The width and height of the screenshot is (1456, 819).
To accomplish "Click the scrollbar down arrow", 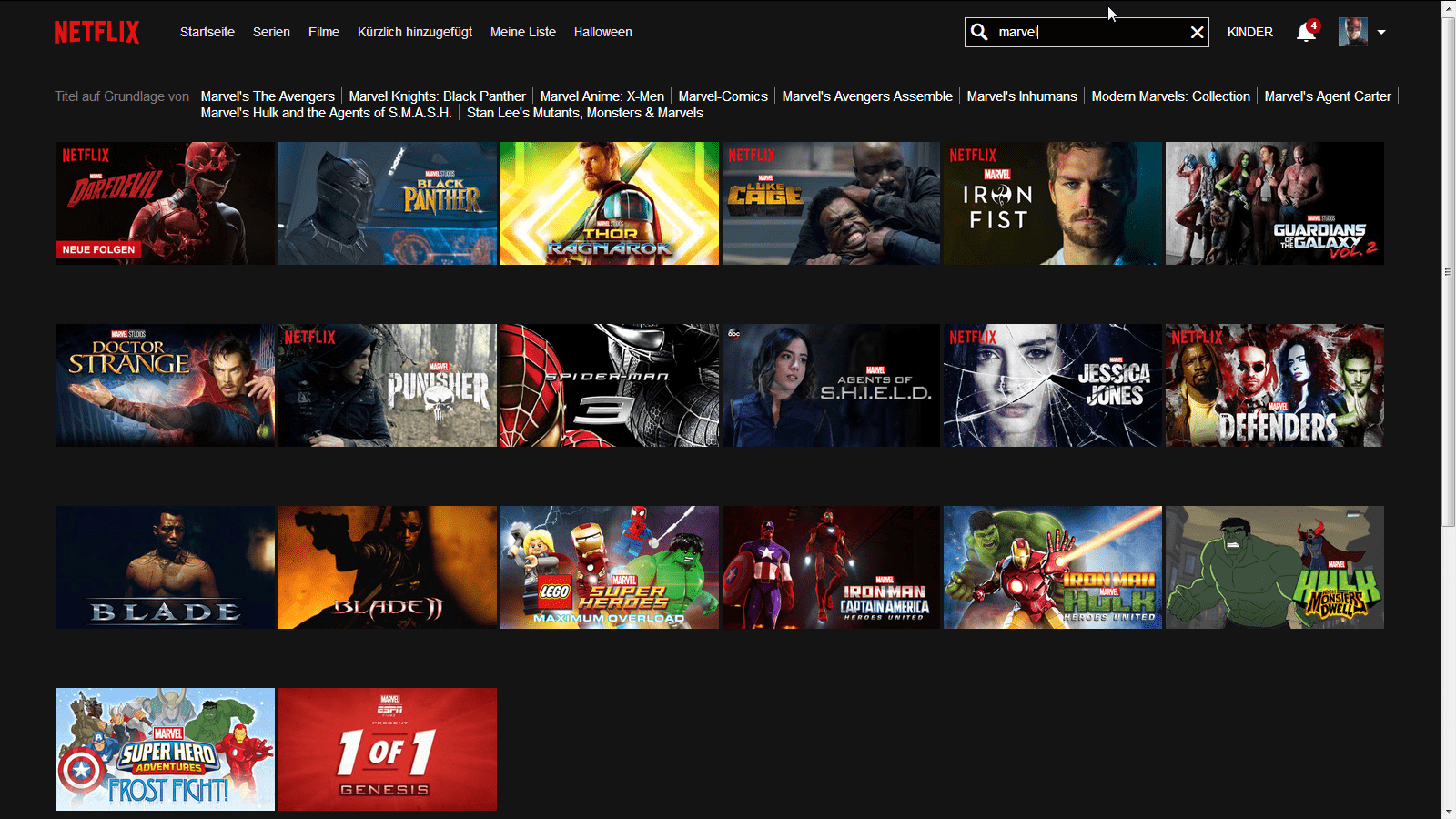I will coord(1448,811).
